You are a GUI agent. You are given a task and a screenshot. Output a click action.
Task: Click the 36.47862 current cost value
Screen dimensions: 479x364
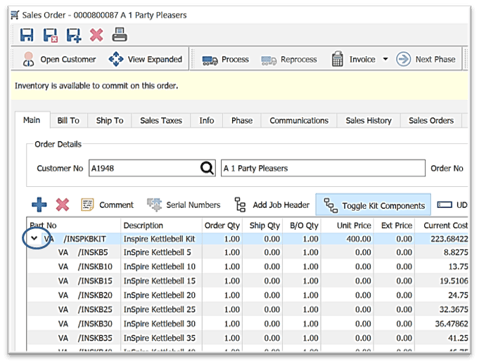451,324
